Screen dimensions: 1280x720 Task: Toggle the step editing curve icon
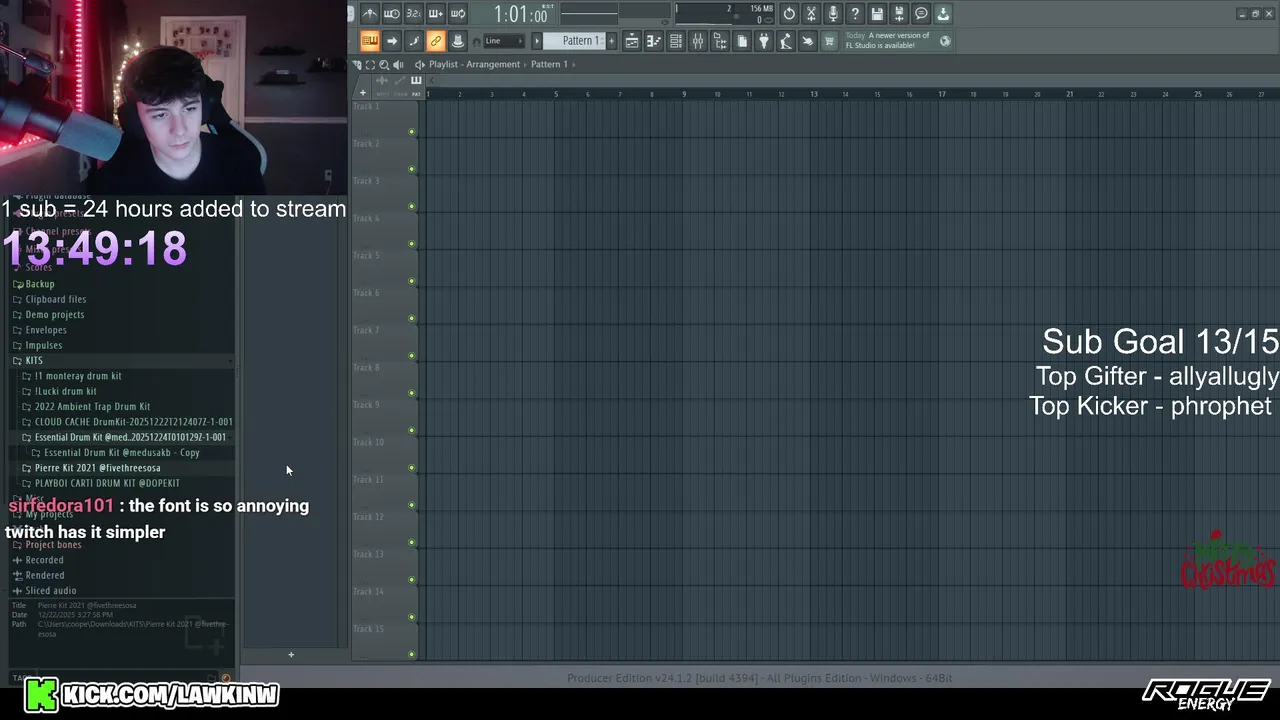414,41
